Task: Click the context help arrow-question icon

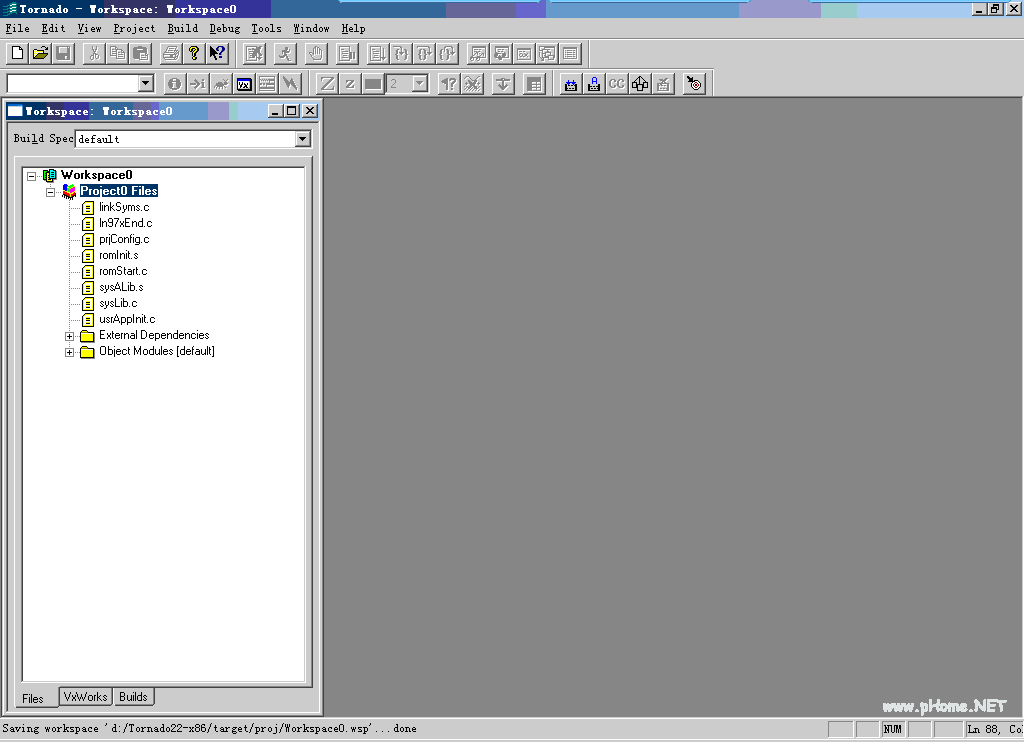Action: (217, 54)
